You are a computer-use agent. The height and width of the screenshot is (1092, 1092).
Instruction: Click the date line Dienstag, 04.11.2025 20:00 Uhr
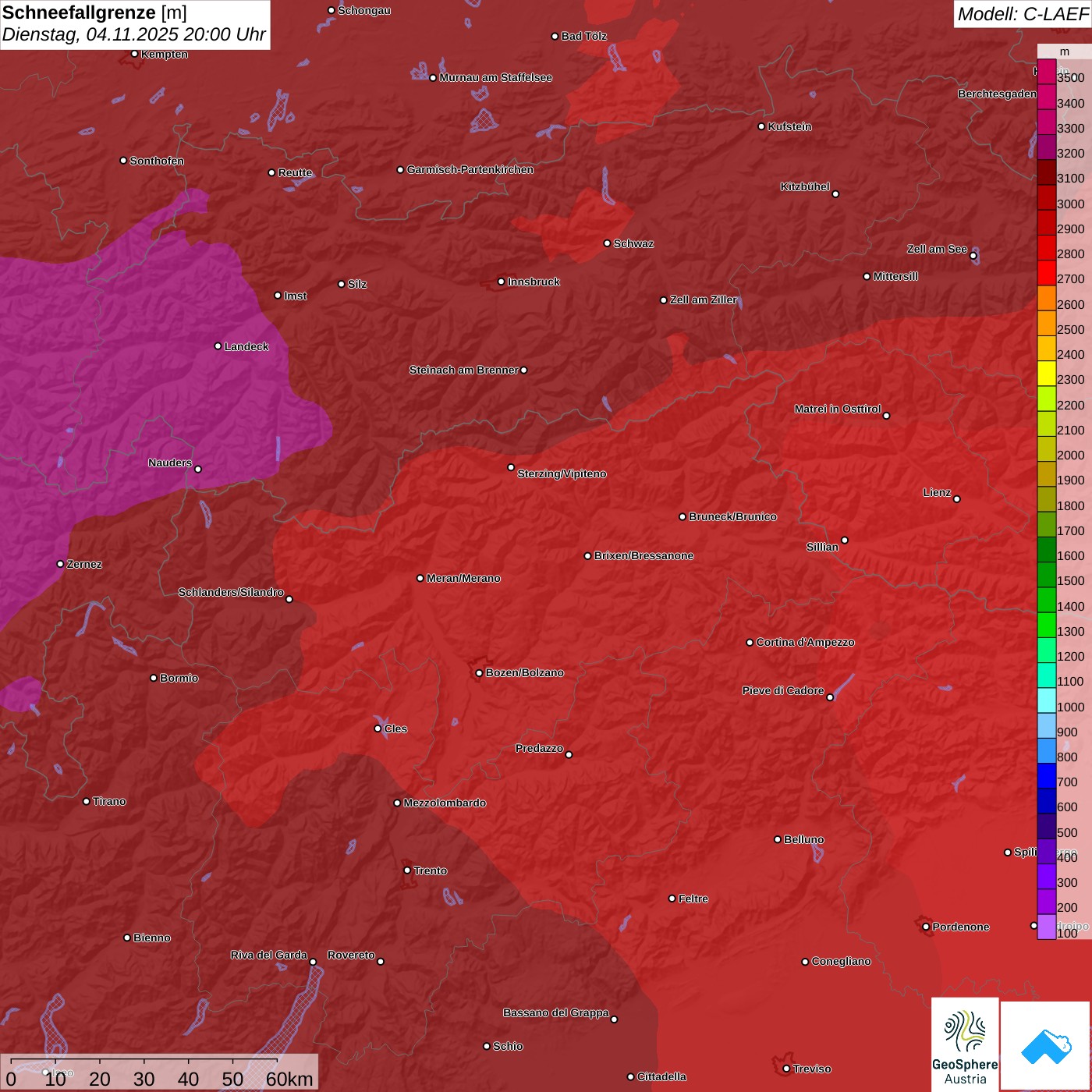click(134, 35)
